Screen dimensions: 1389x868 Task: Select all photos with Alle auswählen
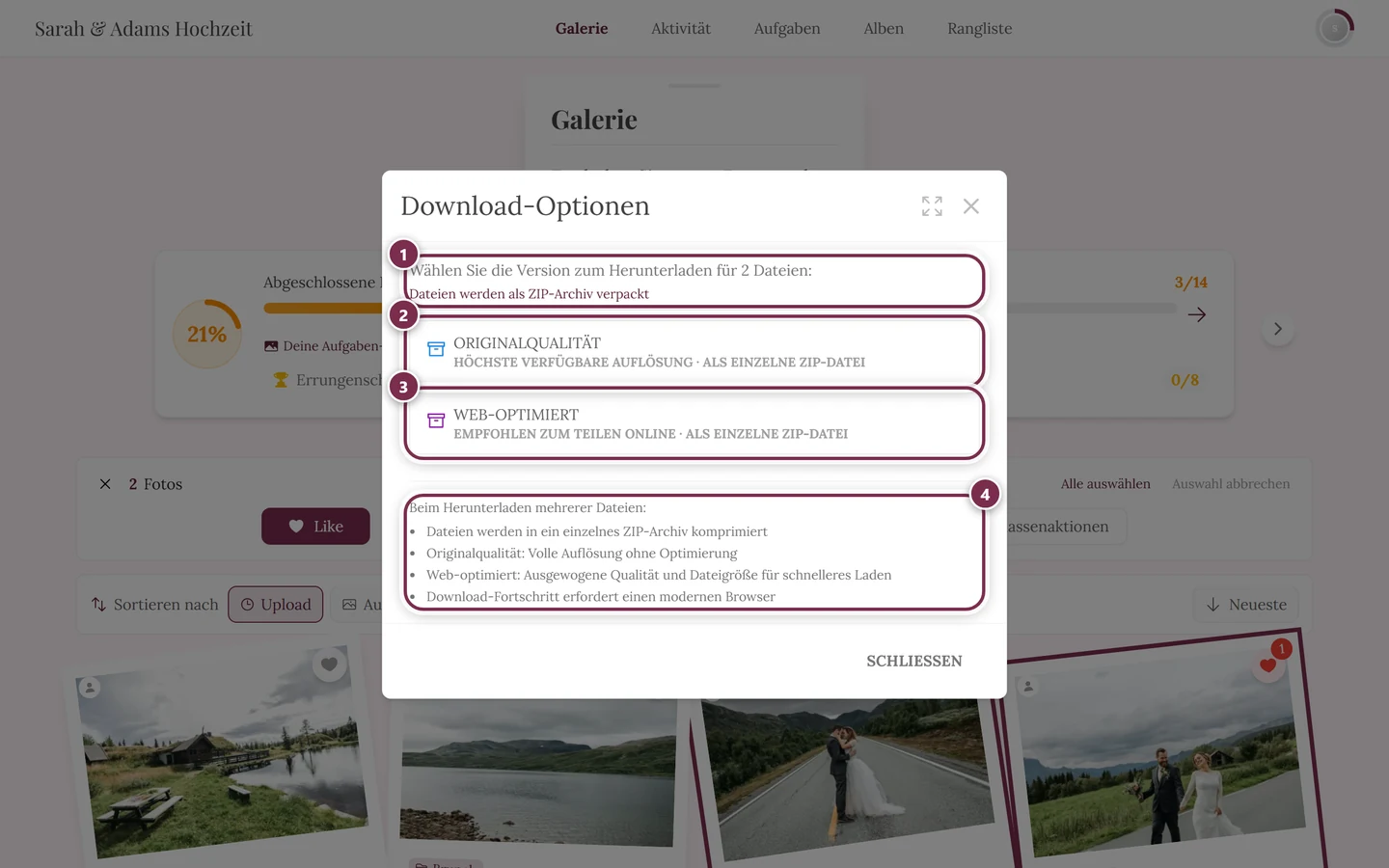(1105, 484)
